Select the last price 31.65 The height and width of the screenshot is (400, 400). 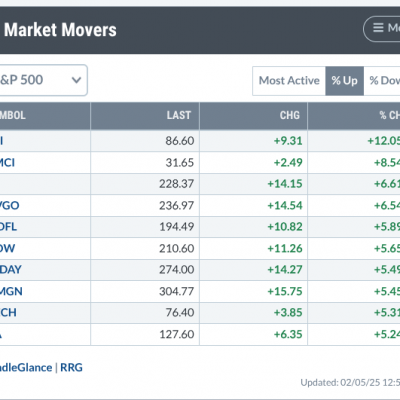click(x=180, y=162)
